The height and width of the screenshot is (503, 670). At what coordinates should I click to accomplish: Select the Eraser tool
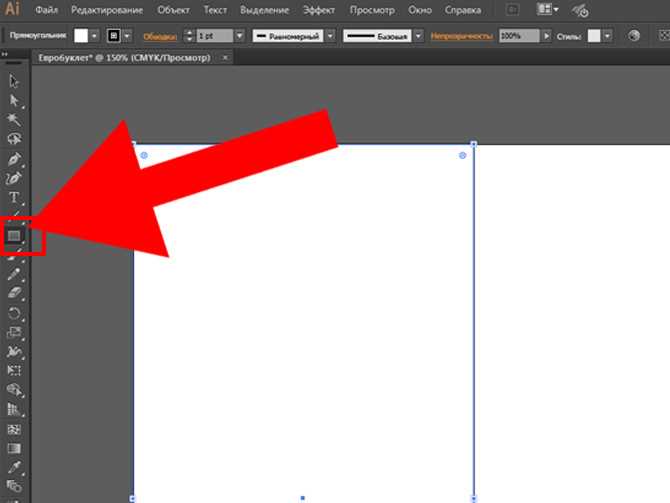14,294
